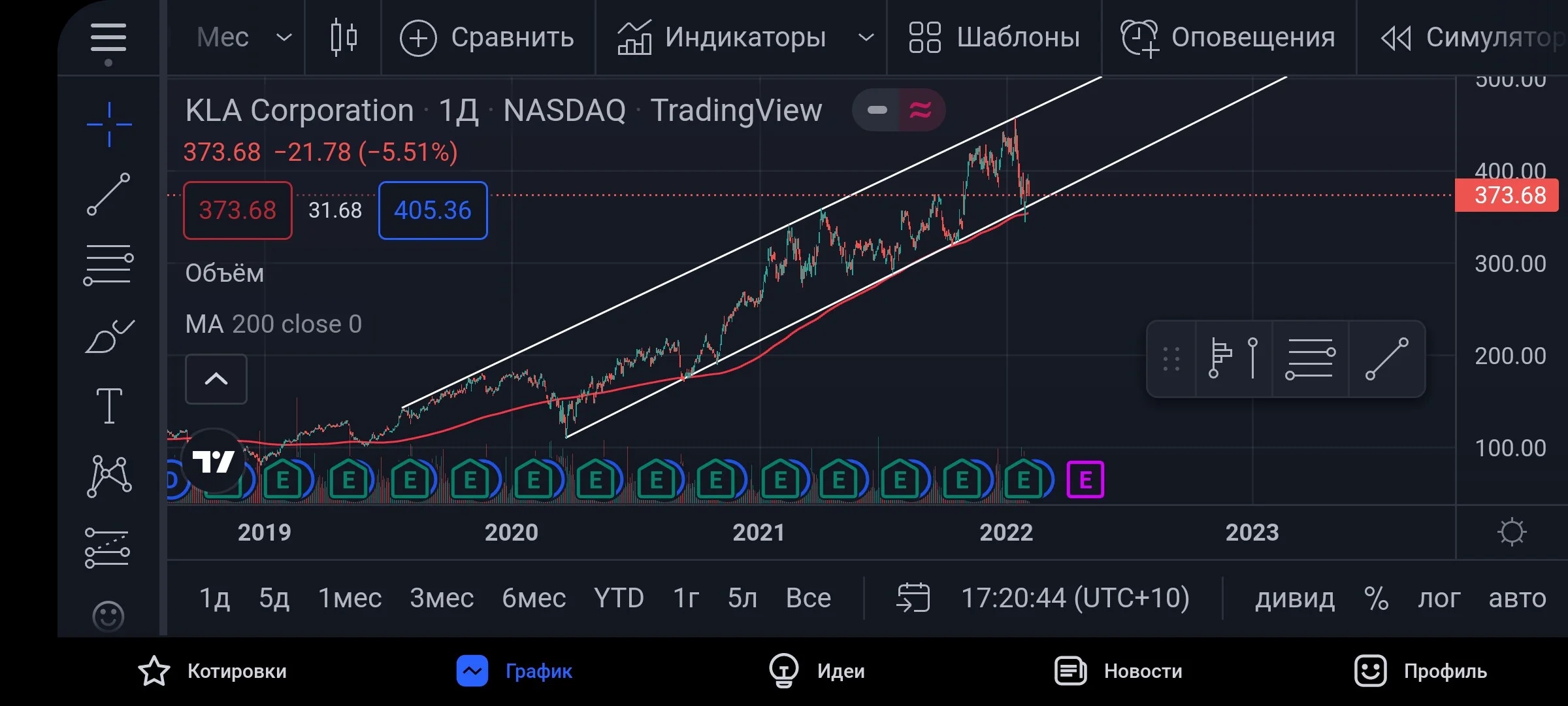Switch to the График tab
1568x706 pixels.
(x=514, y=671)
